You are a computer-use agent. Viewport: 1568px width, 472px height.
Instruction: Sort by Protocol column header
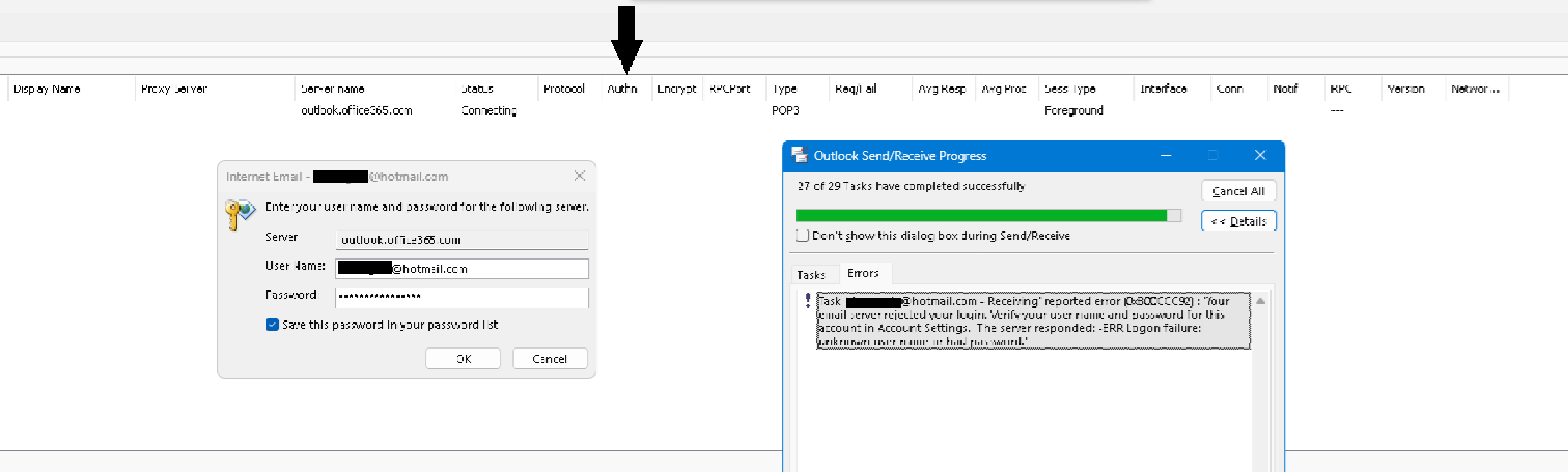click(x=569, y=88)
